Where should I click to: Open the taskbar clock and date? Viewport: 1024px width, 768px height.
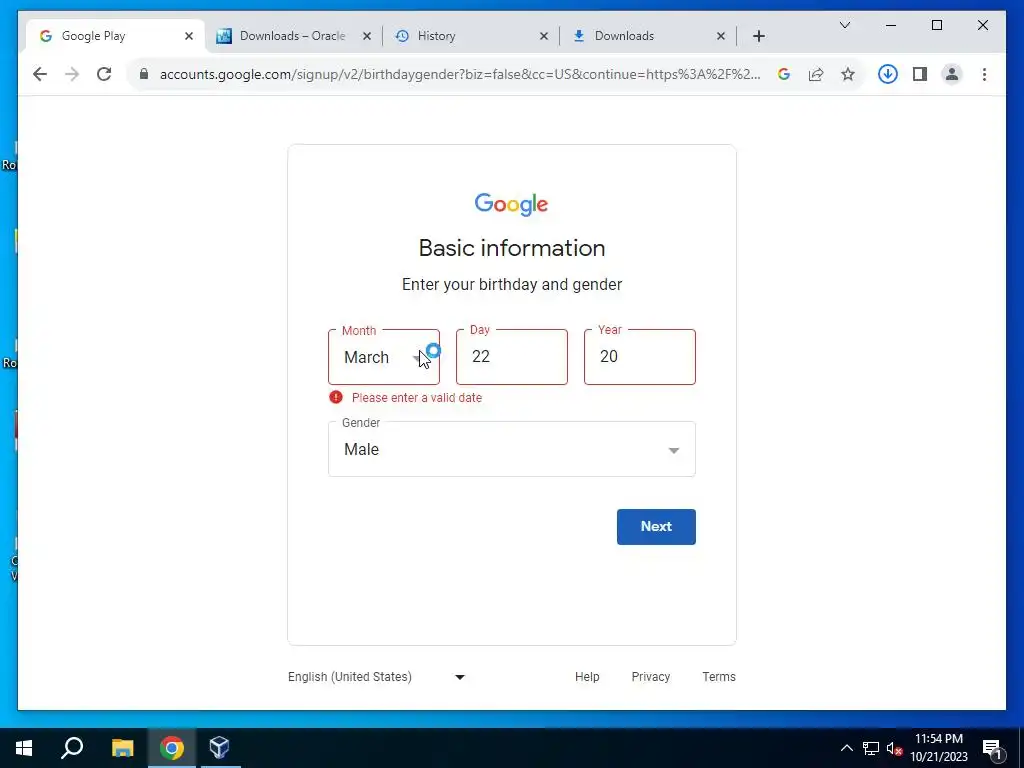click(939, 748)
